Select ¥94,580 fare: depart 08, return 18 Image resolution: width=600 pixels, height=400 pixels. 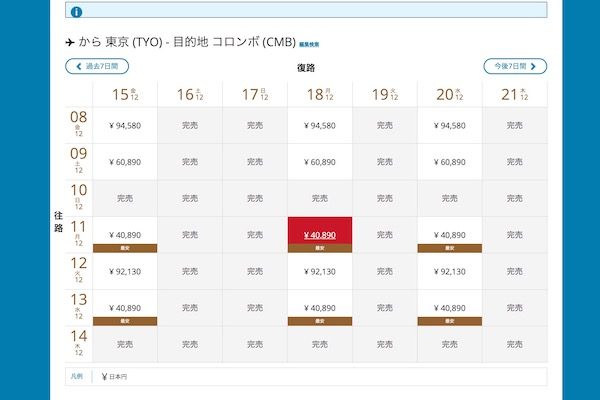pos(320,126)
